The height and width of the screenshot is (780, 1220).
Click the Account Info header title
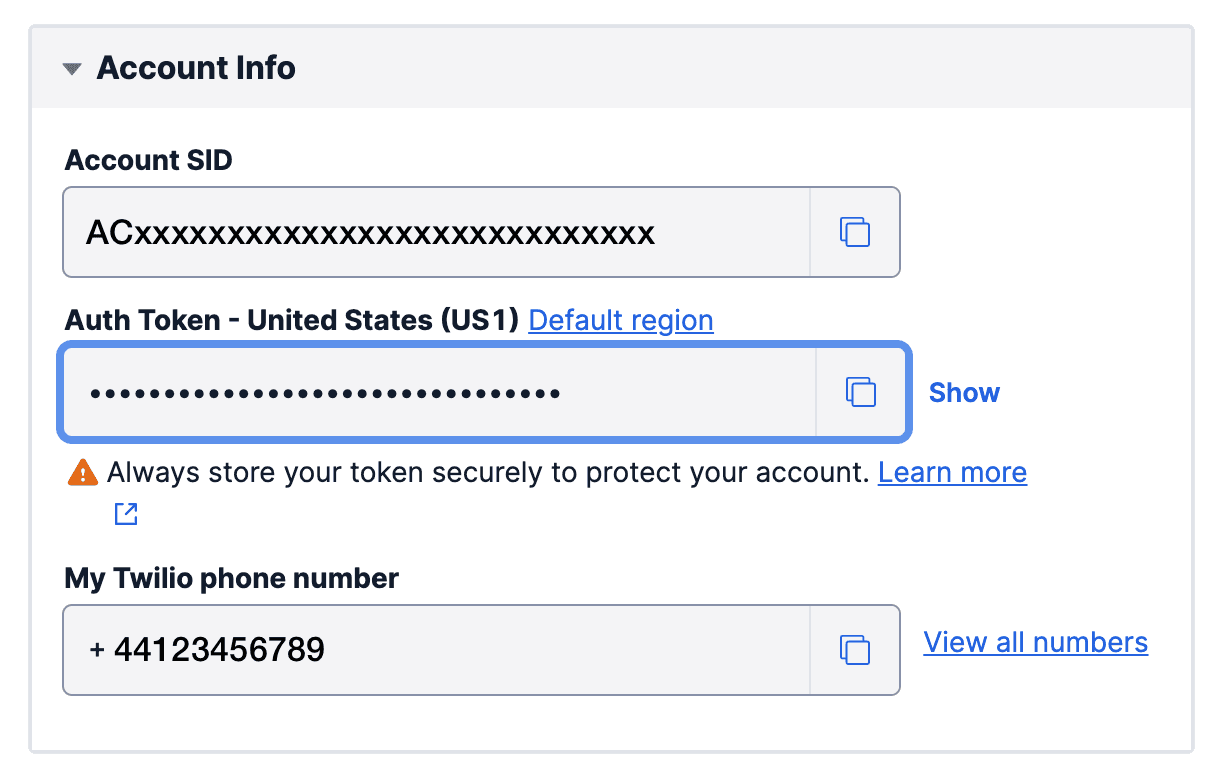tap(196, 67)
